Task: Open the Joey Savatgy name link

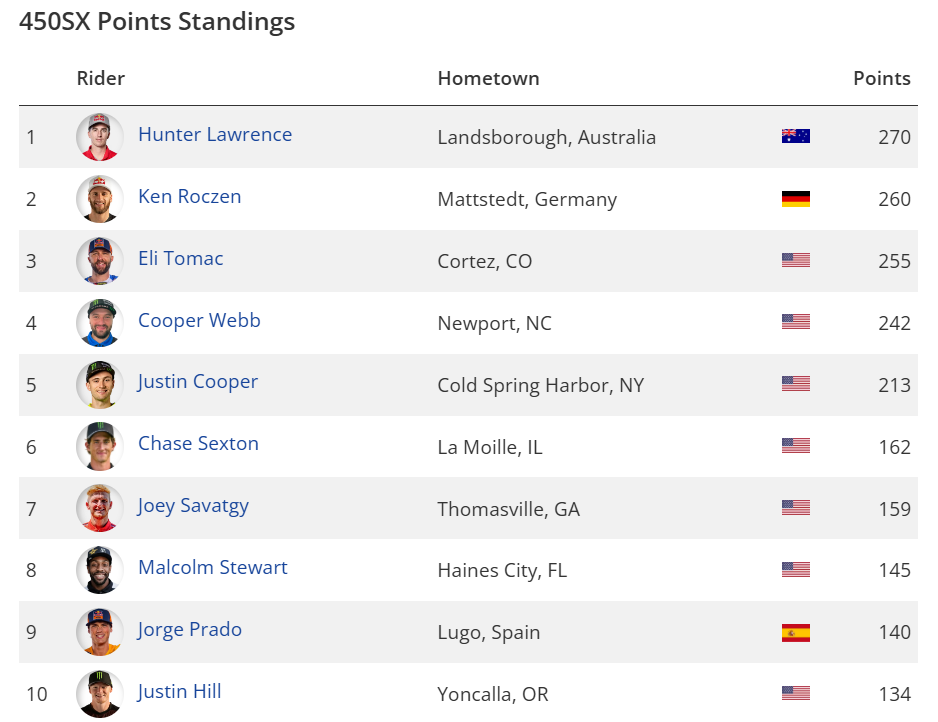Action: click(193, 506)
